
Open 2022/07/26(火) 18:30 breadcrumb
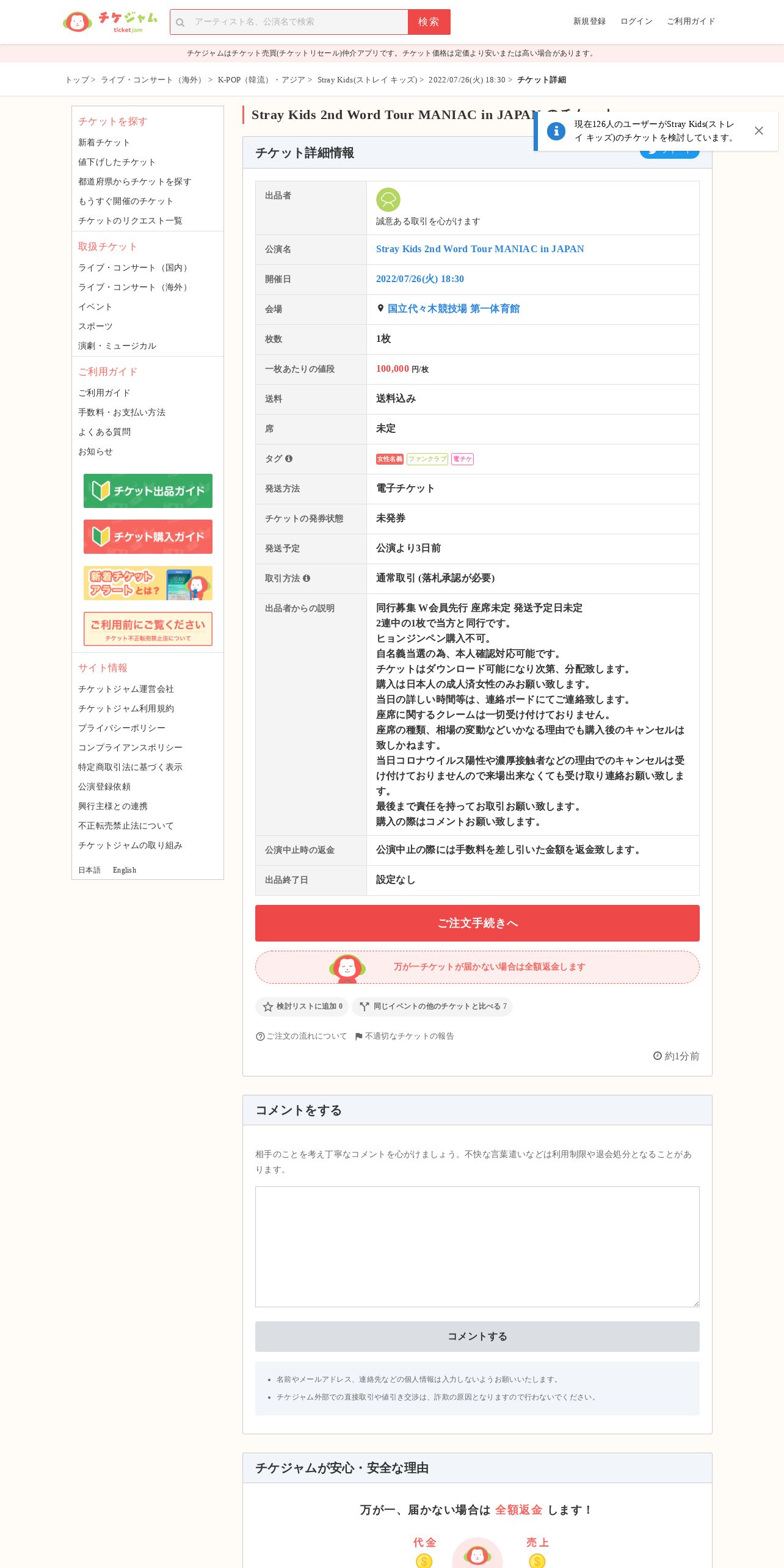click(x=466, y=80)
